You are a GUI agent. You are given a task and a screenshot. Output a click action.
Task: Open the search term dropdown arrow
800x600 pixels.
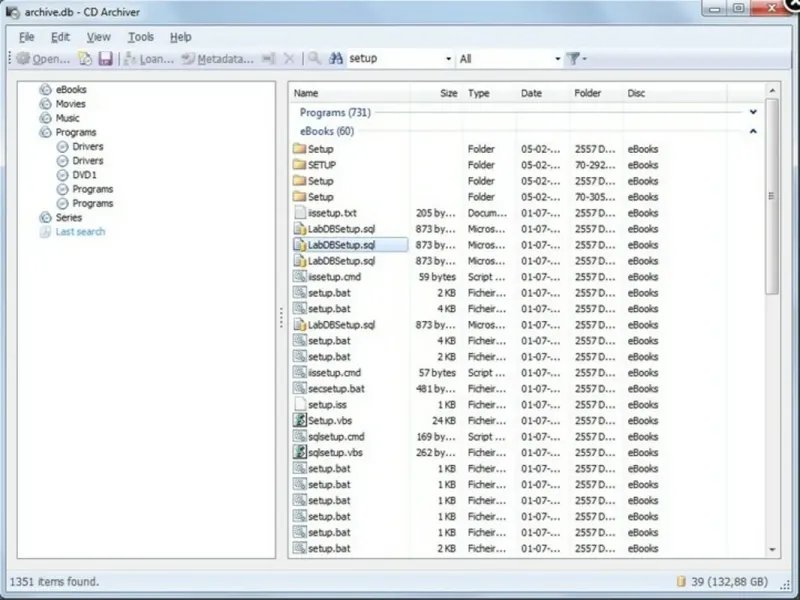click(448, 59)
